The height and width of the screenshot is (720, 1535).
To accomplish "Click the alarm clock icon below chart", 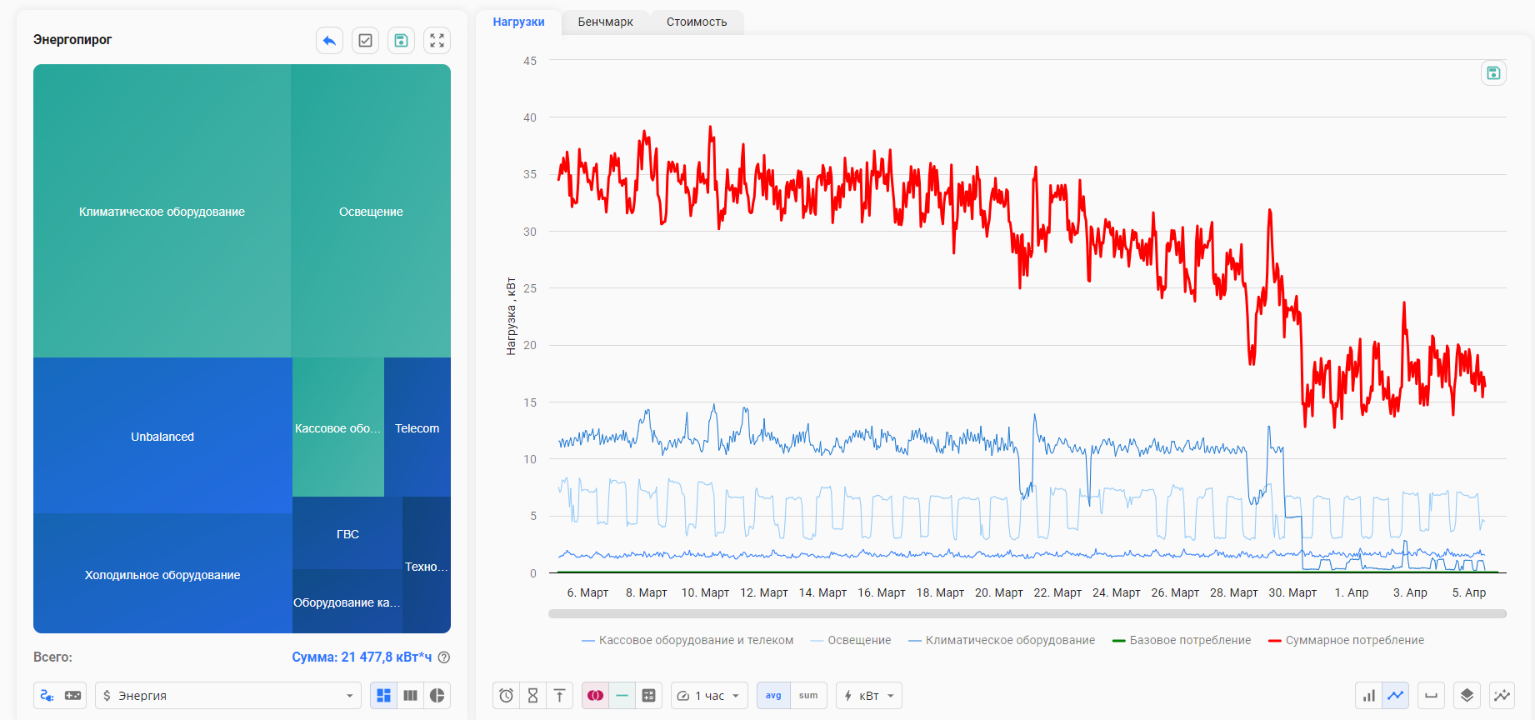I will point(506,695).
